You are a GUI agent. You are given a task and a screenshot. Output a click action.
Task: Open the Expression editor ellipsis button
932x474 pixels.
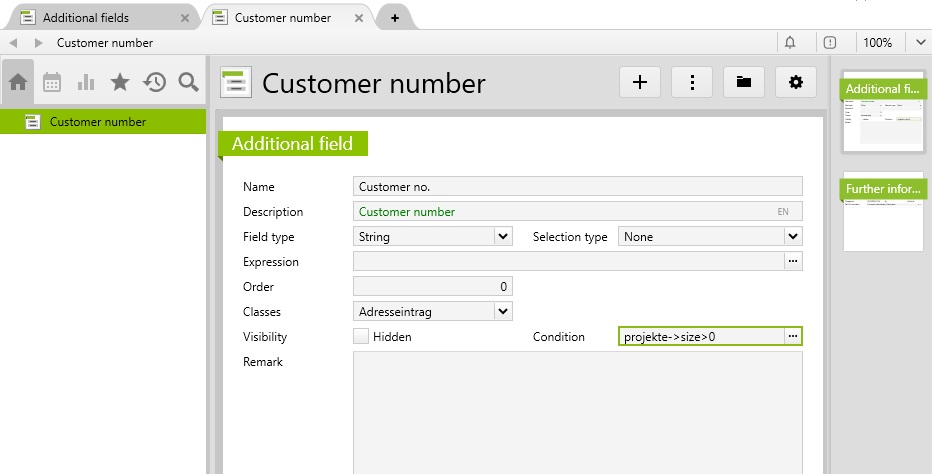coord(793,262)
